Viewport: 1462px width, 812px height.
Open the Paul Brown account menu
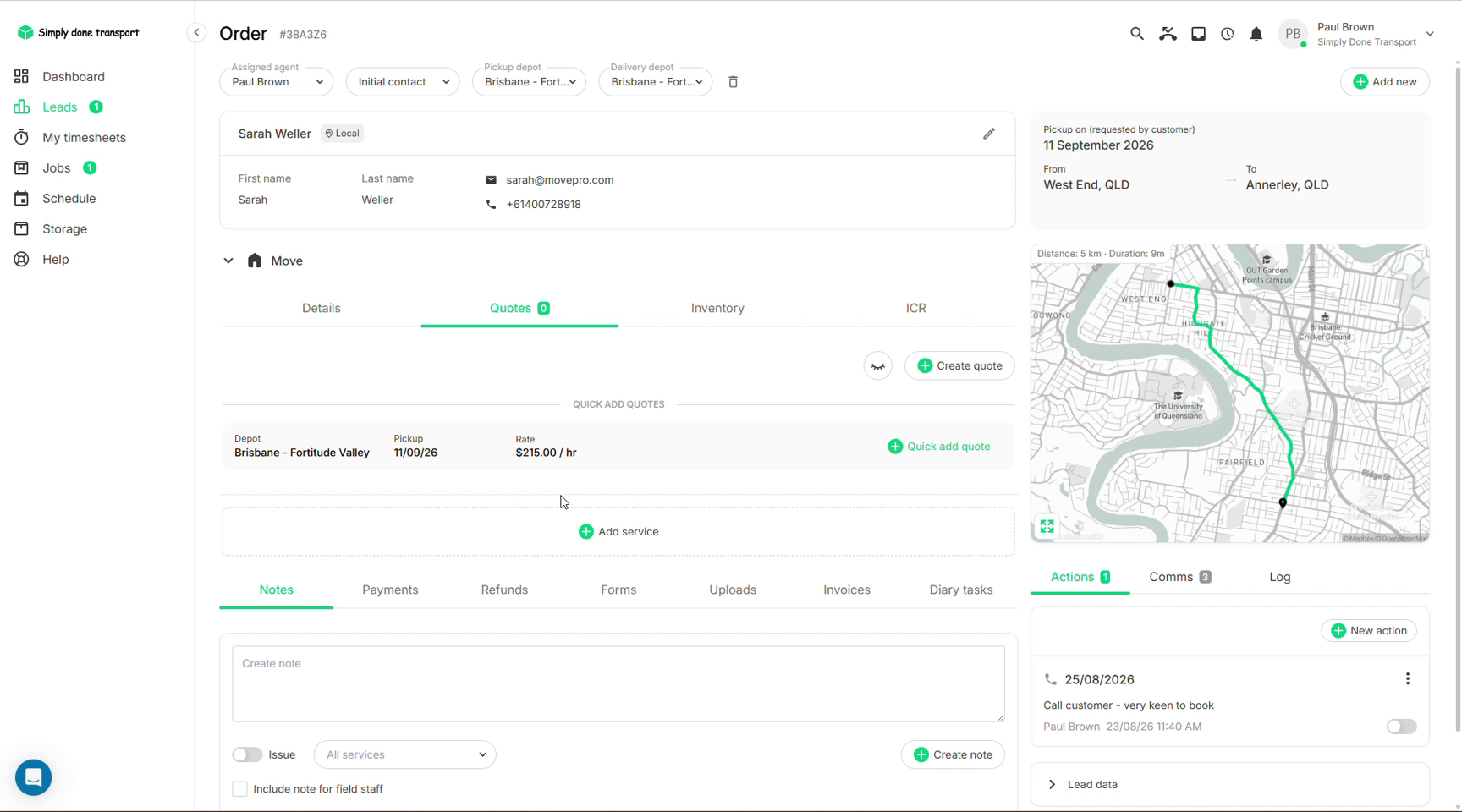[1430, 34]
